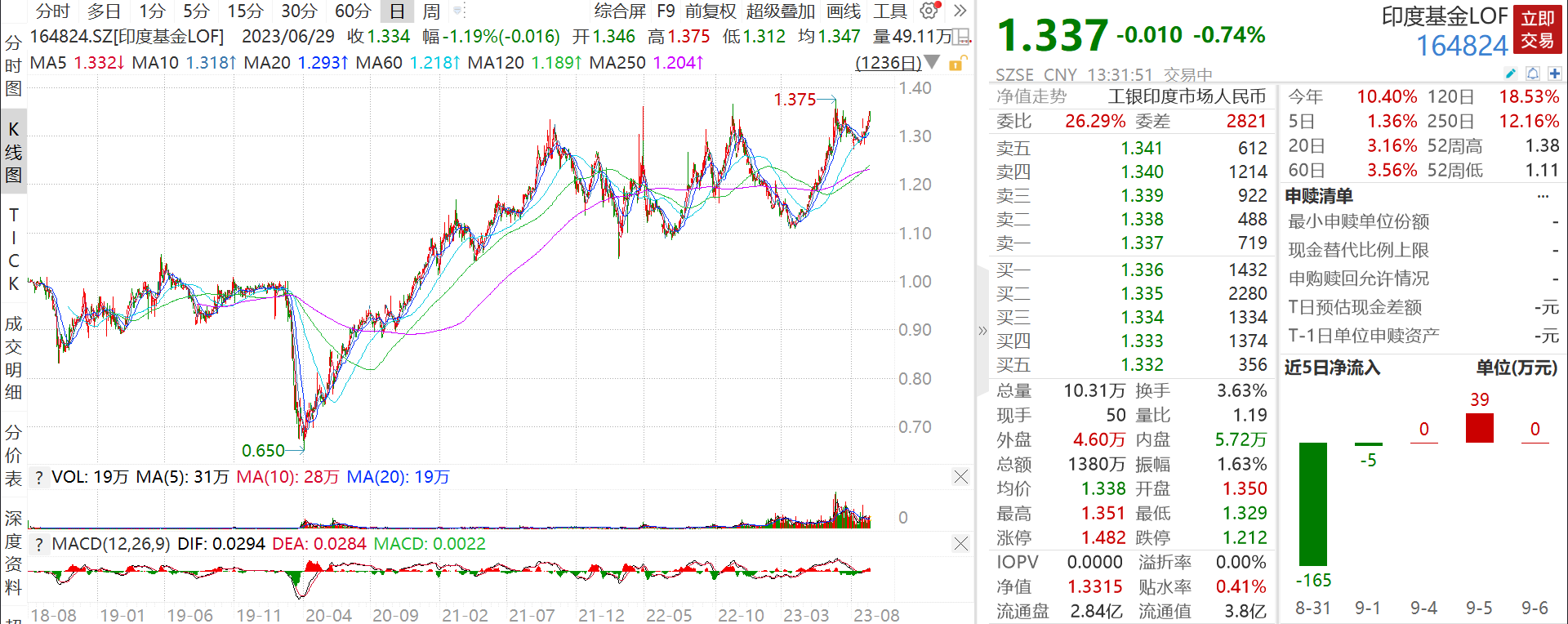1568x624 pixels.
Task: Toggle the yellow chart lock icon
Action: [958, 63]
